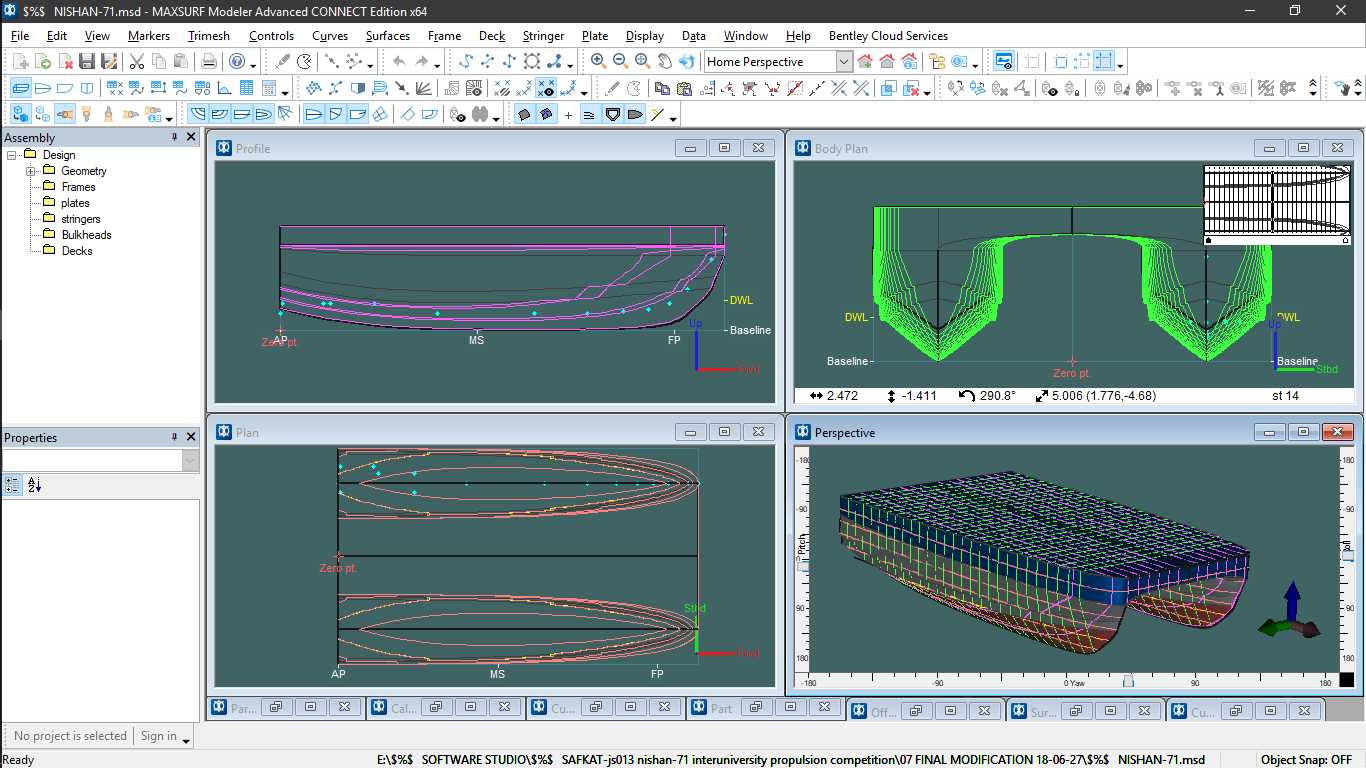1366x768 pixels.
Task: Open the Calculations toolbar options arrow
Action: 285,91
